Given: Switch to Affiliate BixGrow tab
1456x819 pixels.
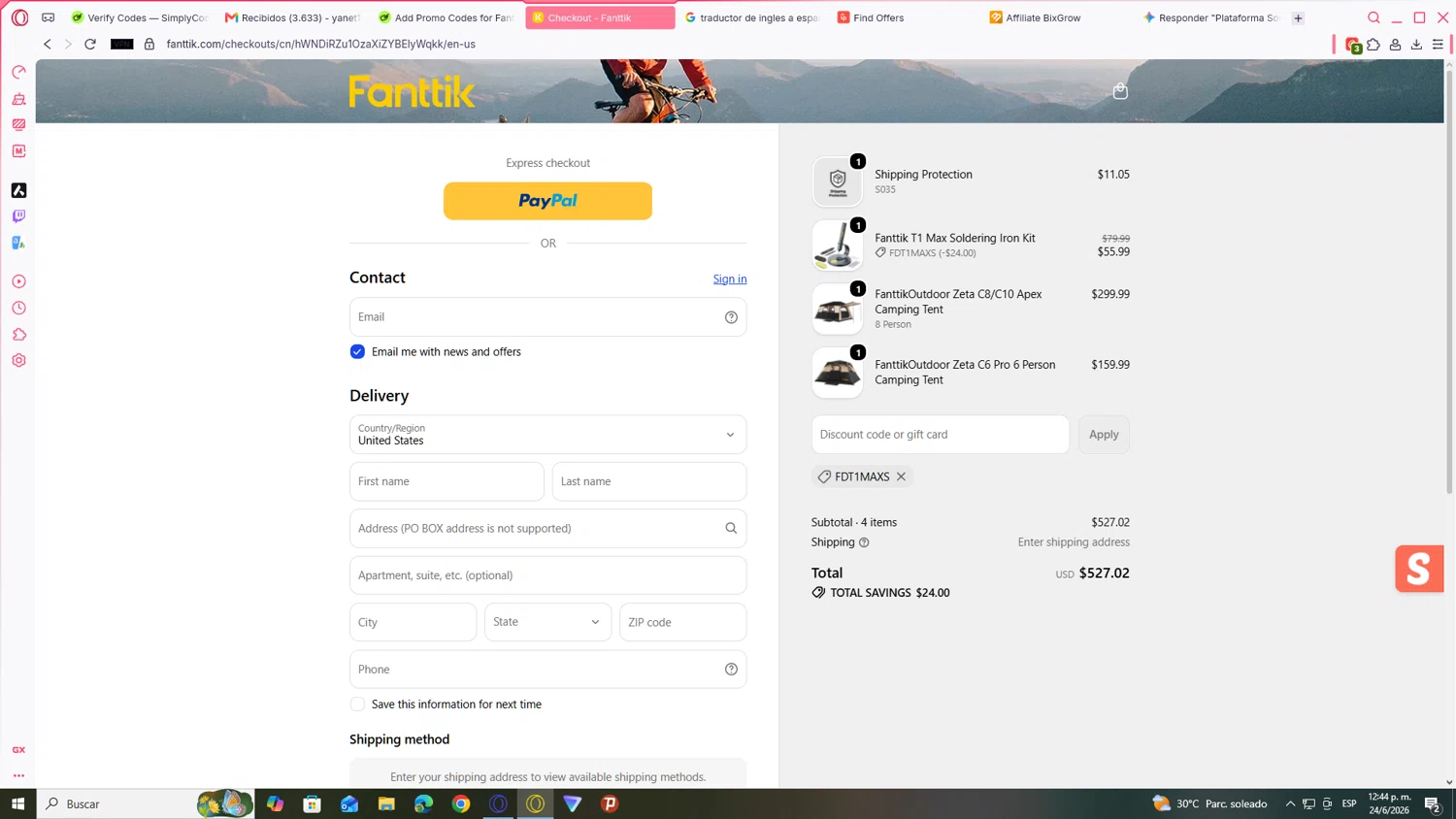Looking at the screenshot, I should point(1058,17).
